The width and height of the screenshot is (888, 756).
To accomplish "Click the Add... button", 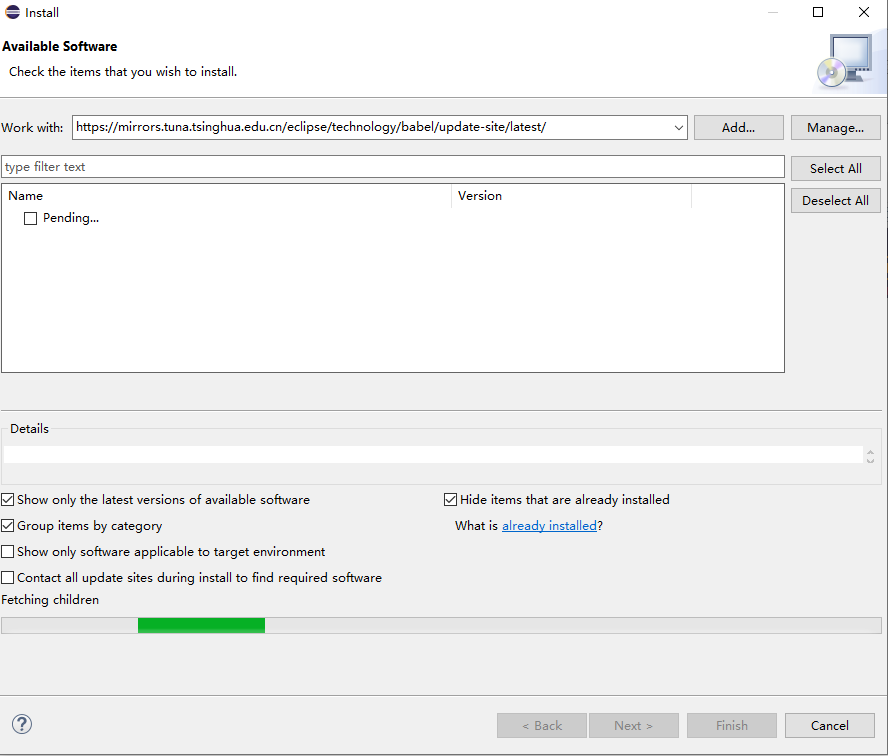I will (738, 128).
